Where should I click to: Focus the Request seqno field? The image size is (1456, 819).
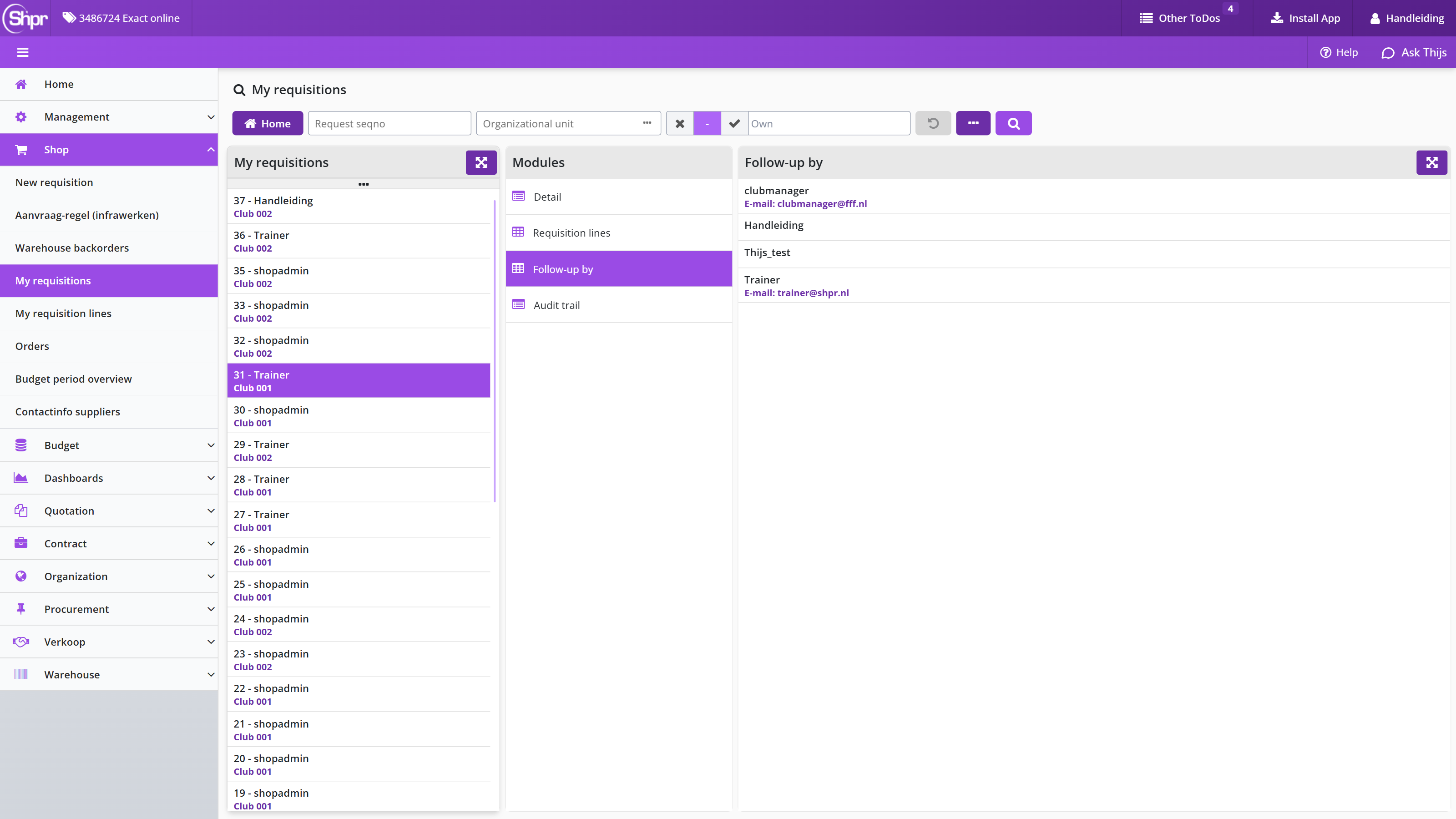[x=389, y=123]
